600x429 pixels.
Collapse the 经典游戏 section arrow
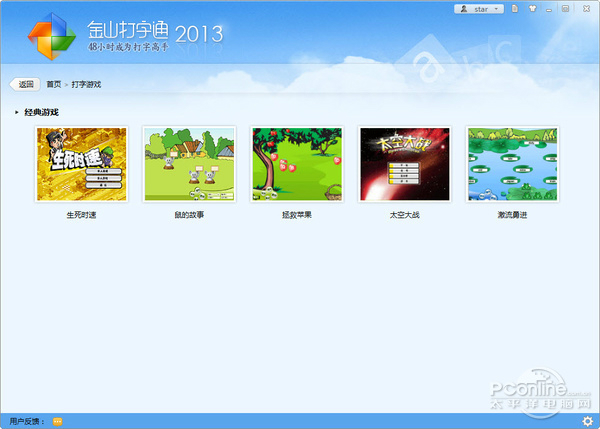(16, 112)
